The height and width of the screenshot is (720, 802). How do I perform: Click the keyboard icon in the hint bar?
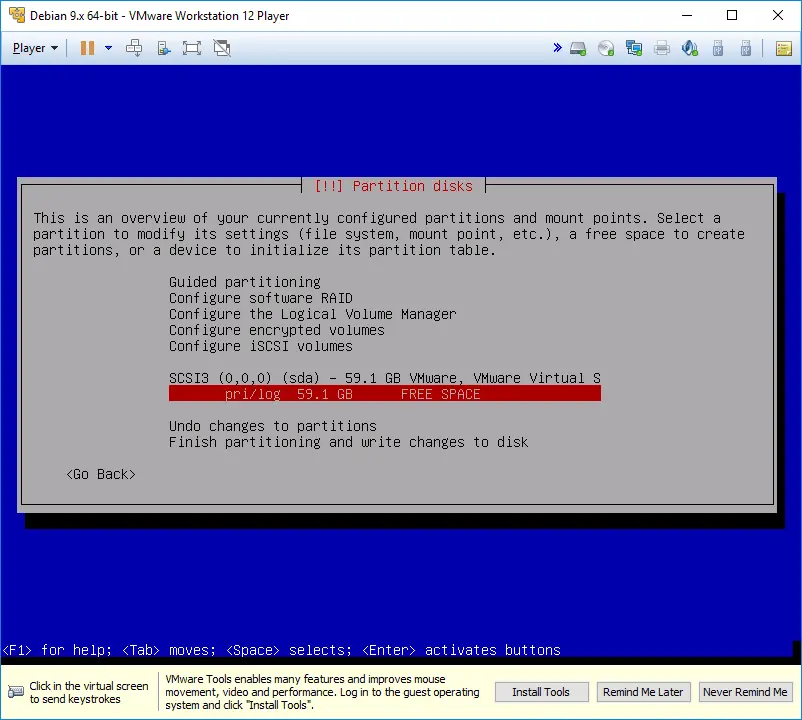tap(16, 692)
